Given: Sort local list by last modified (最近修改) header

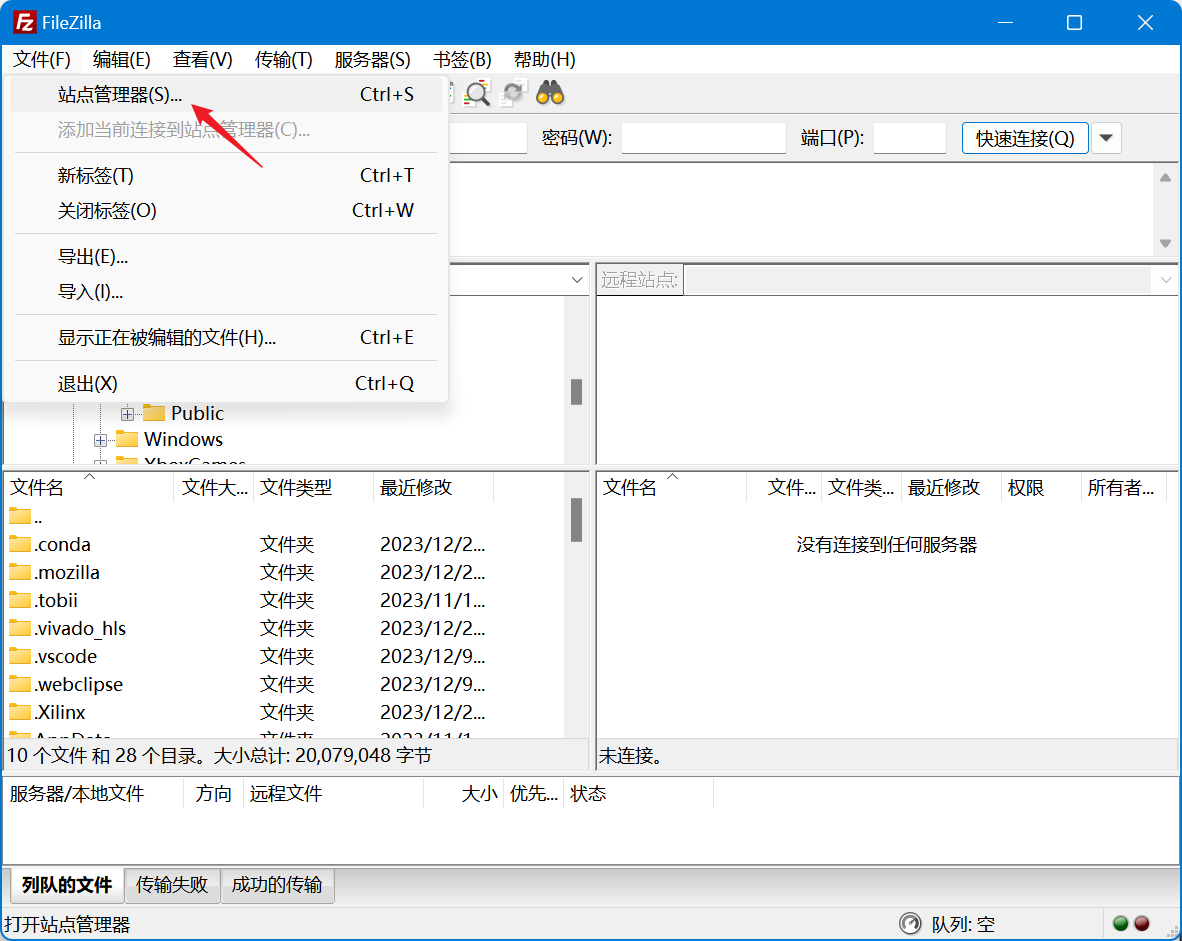Looking at the screenshot, I should 433,487.
